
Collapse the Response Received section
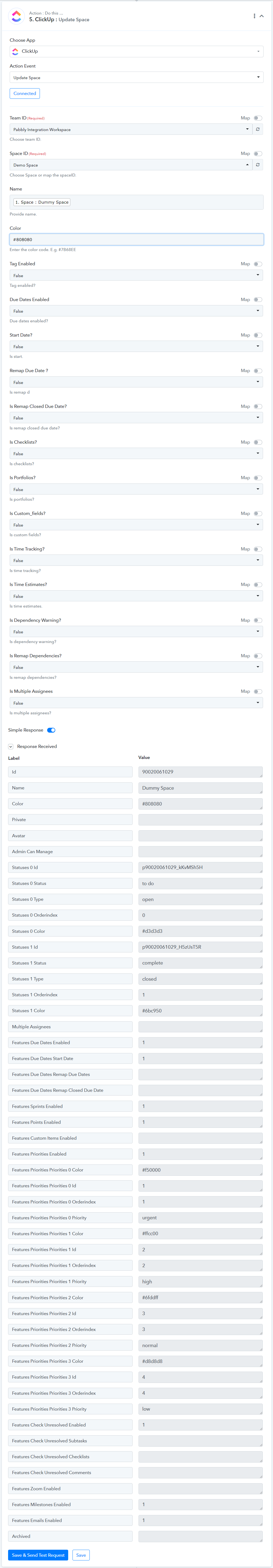11,746
